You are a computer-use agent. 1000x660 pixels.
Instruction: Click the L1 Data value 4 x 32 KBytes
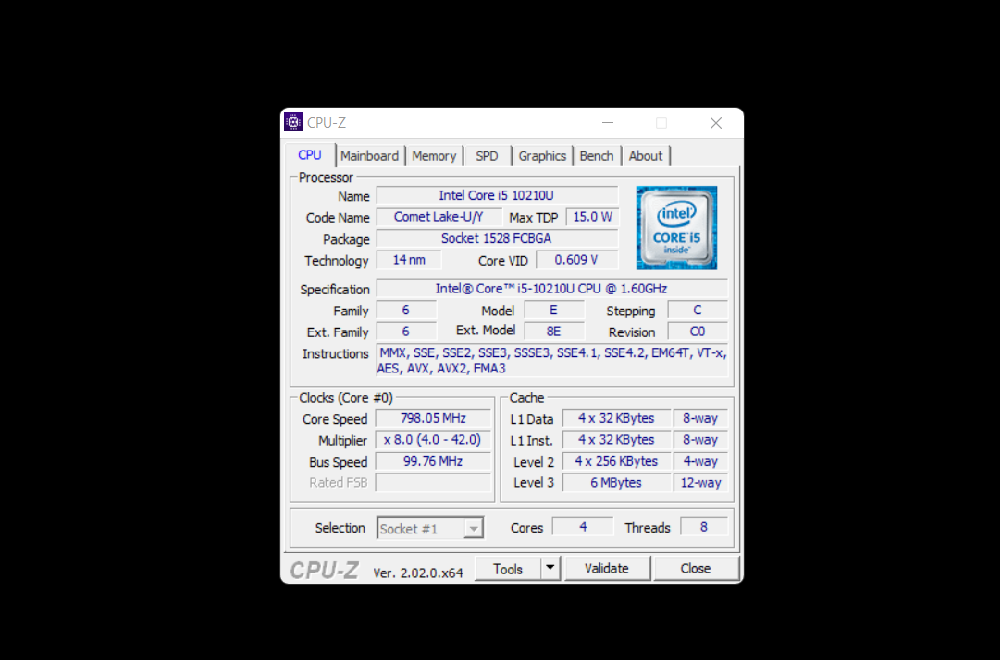[616, 418]
